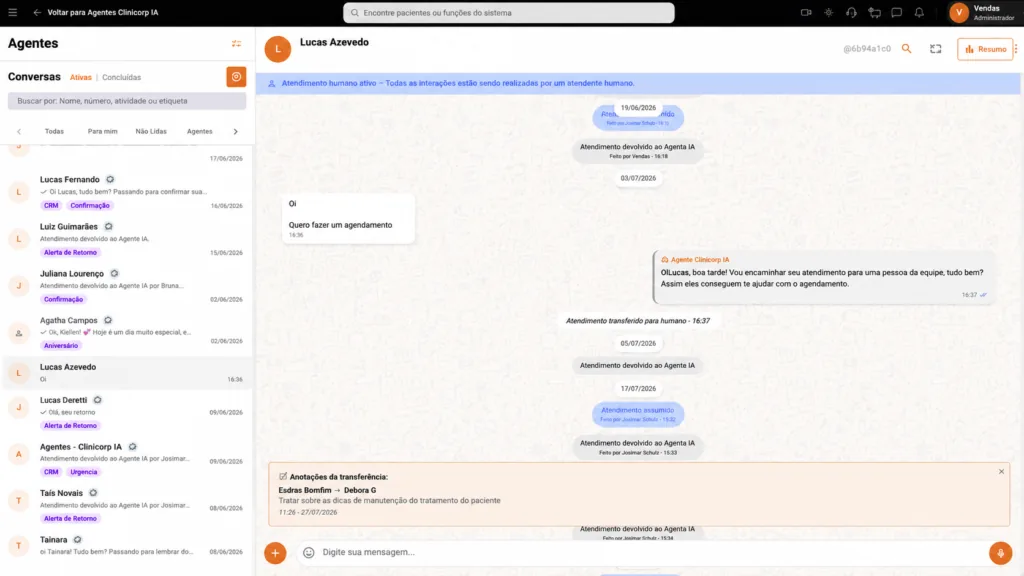This screenshot has height=576, width=1024.
Task: Show more filter tabs with right chevron
Action: (236, 131)
